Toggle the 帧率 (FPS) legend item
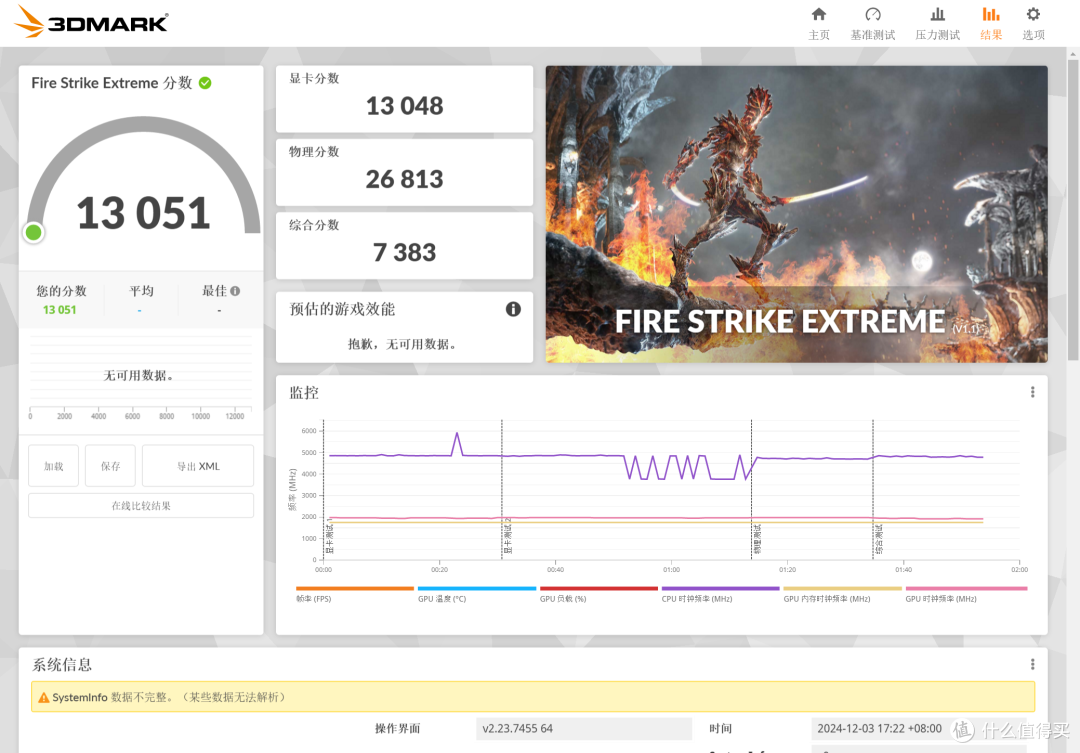The width and height of the screenshot is (1080, 753). (x=355, y=594)
